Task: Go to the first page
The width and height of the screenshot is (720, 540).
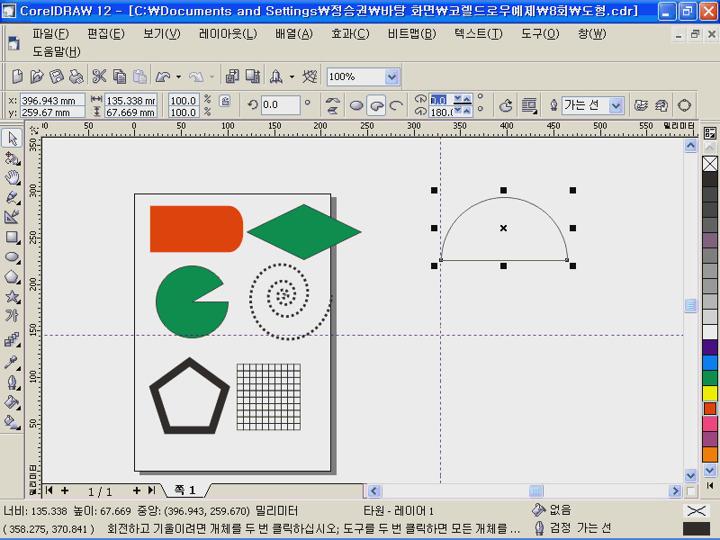Action: (x=49, y=490)
